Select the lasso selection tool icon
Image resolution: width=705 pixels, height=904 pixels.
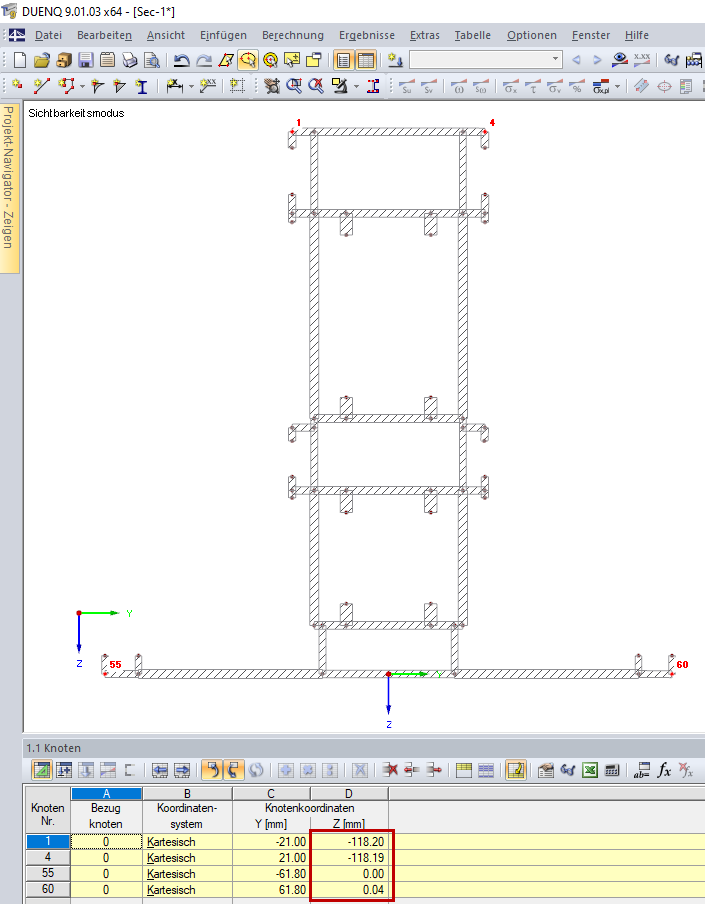point(248,60)
